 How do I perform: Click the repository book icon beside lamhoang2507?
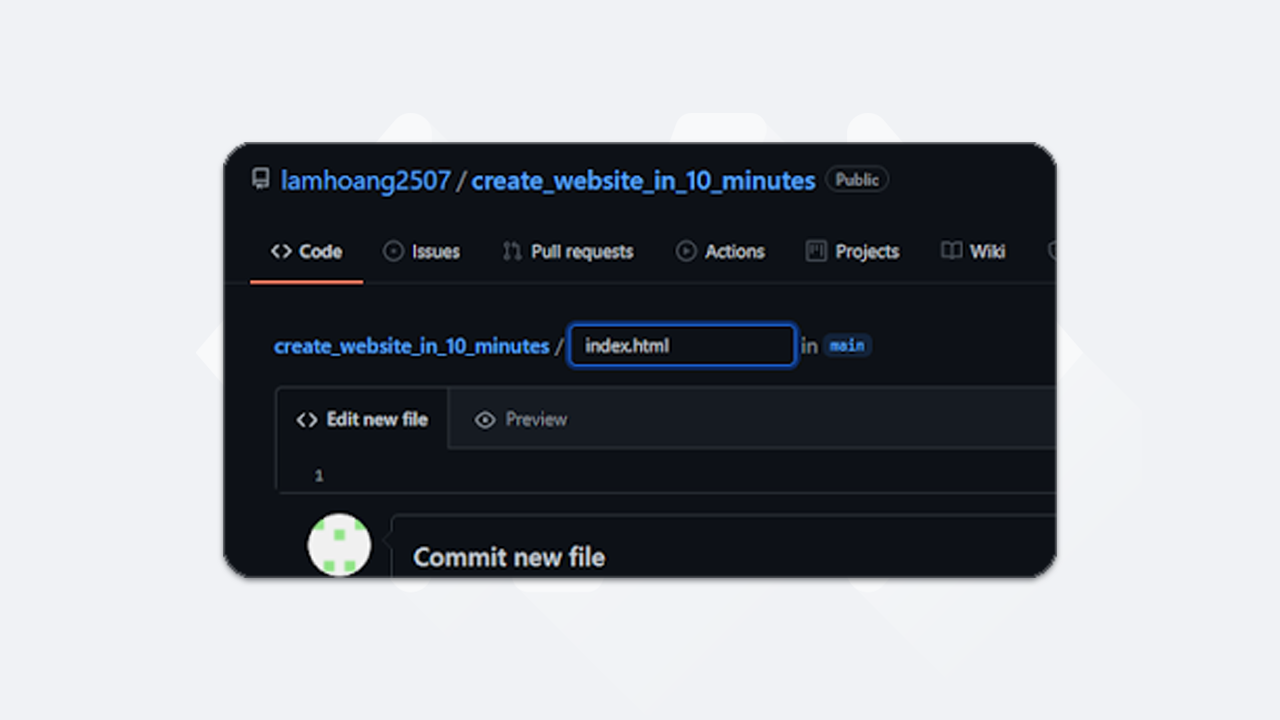(x=260, y=180)
